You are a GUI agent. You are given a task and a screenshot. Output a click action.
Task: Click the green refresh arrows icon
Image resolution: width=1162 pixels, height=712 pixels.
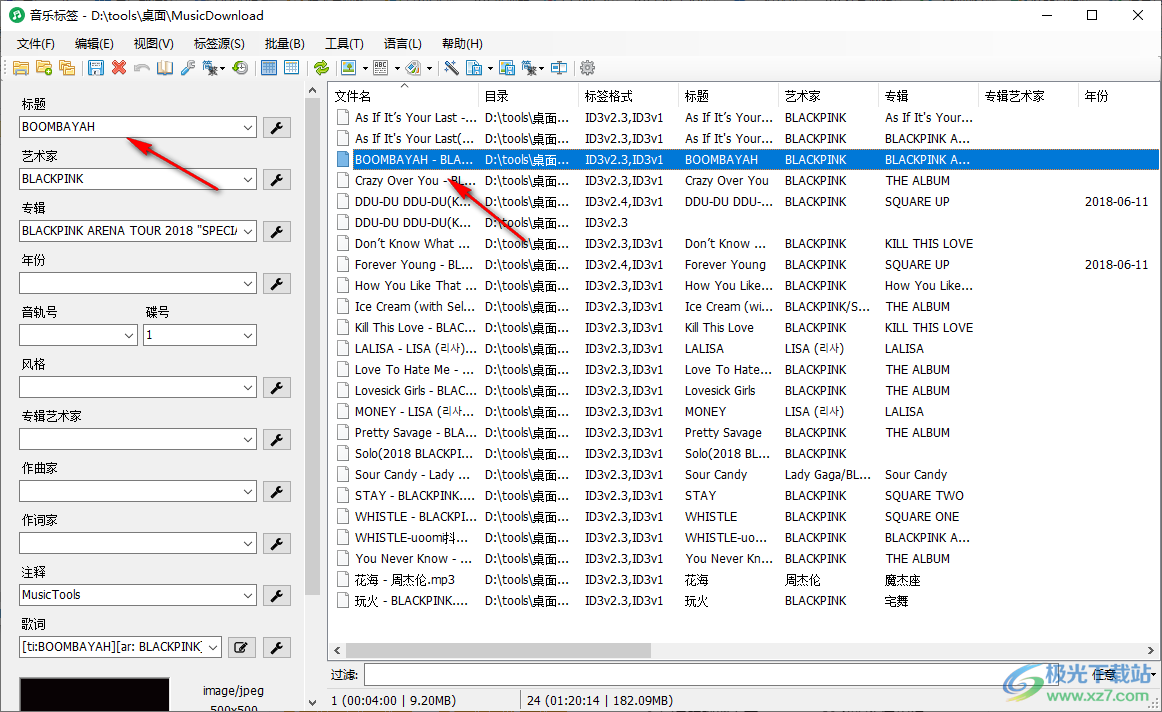click(x=321, y=68)
